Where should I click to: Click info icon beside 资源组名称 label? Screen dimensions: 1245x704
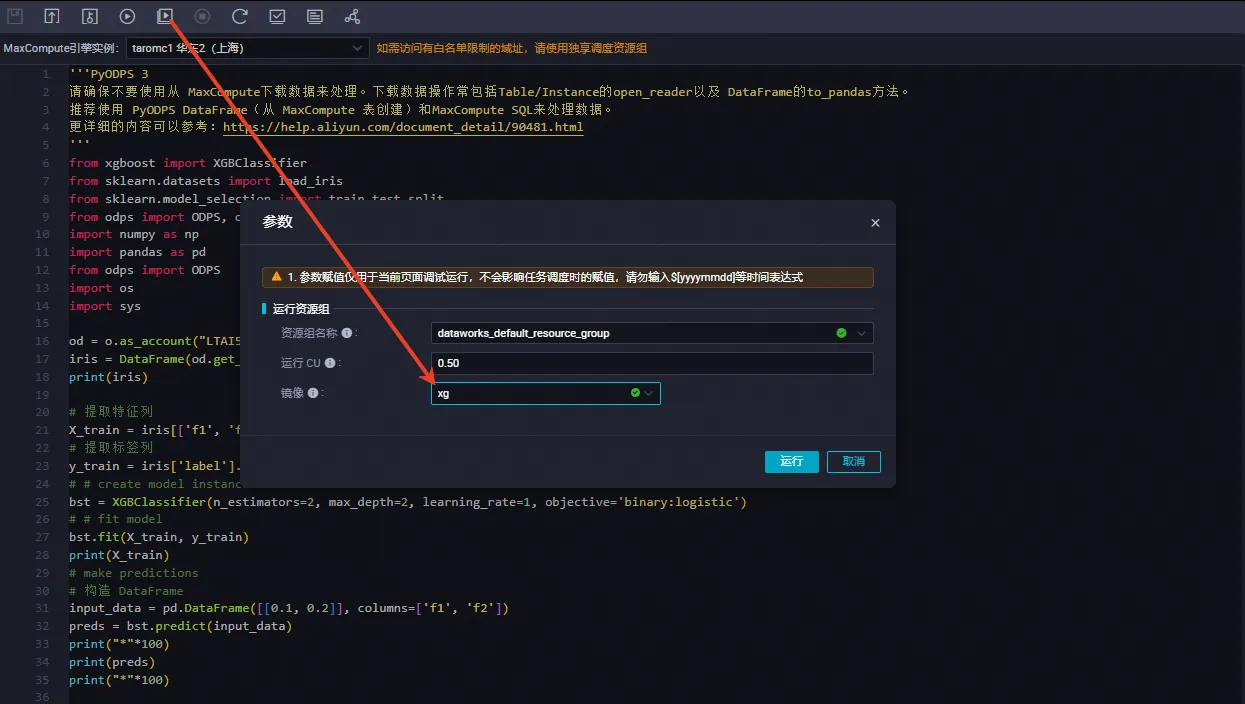coord(347,333)
